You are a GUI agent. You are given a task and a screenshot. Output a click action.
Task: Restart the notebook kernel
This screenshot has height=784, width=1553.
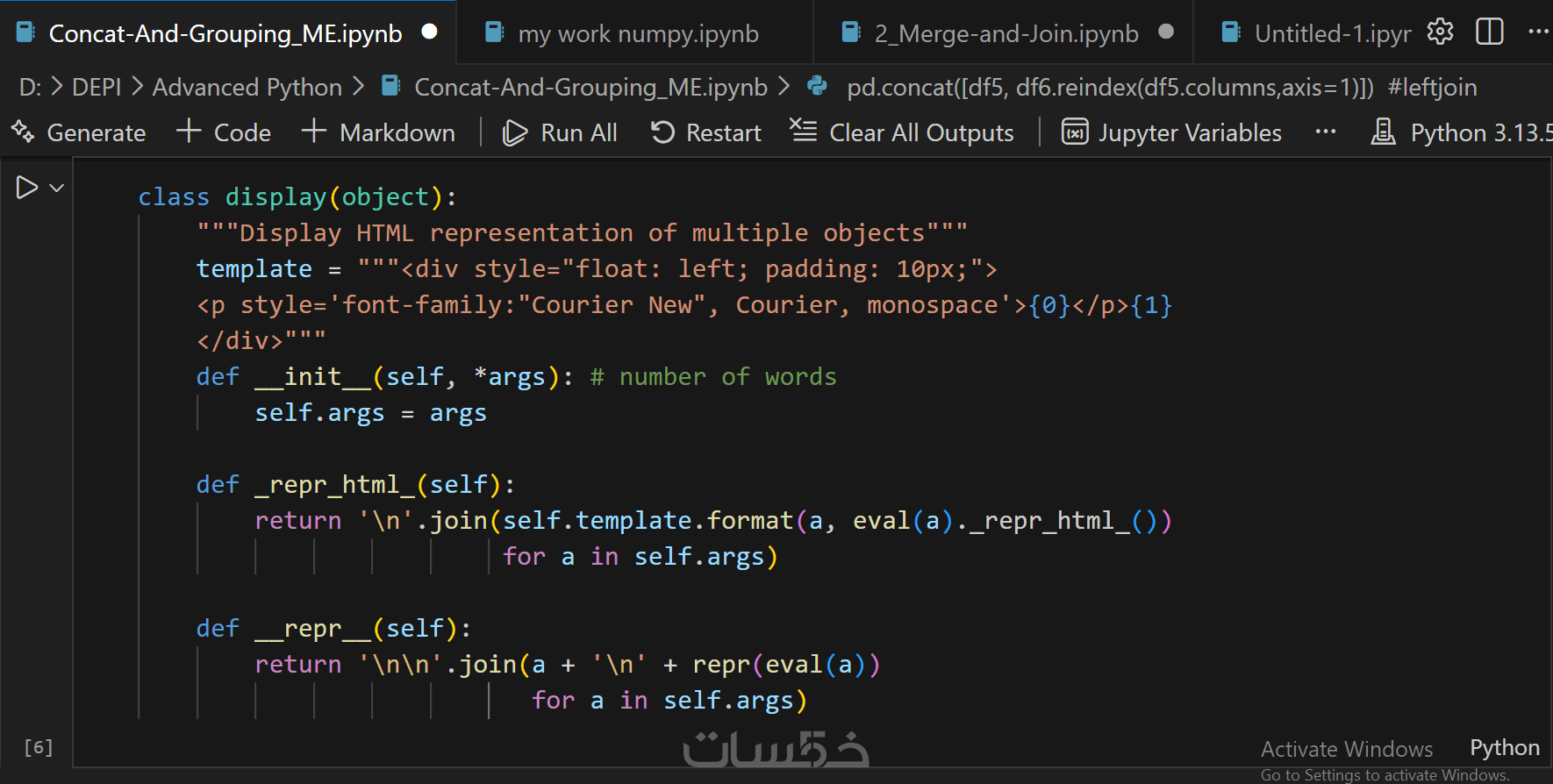pos(706,132)
